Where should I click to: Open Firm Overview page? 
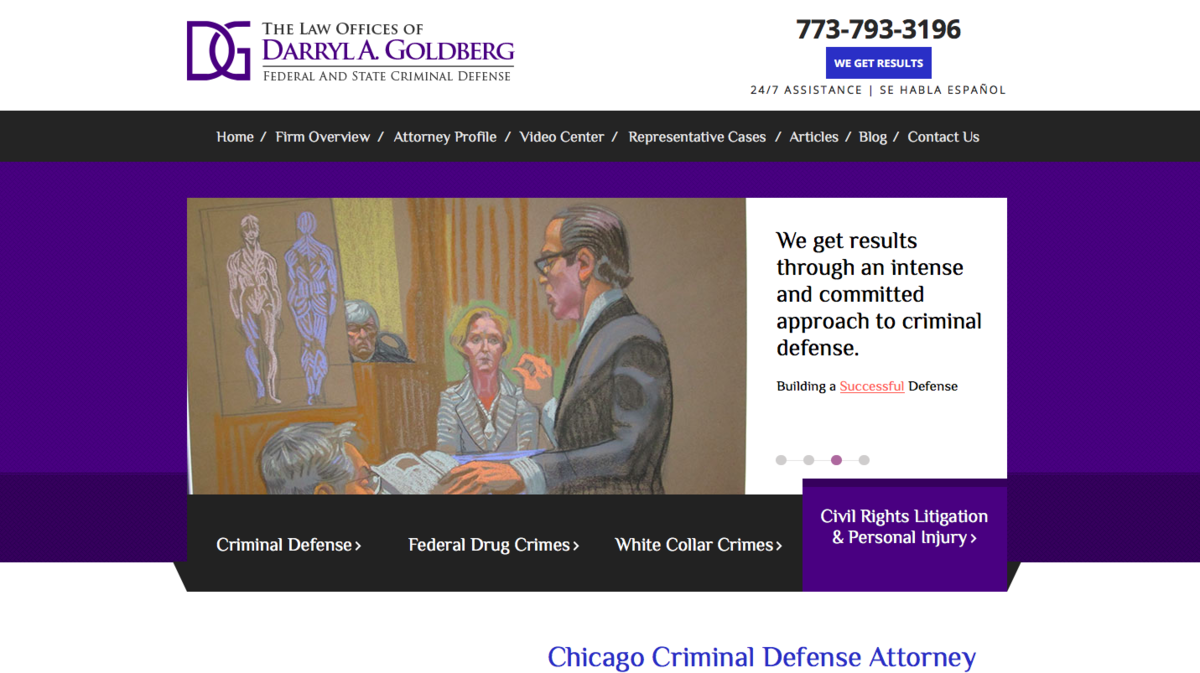[323, 137]
